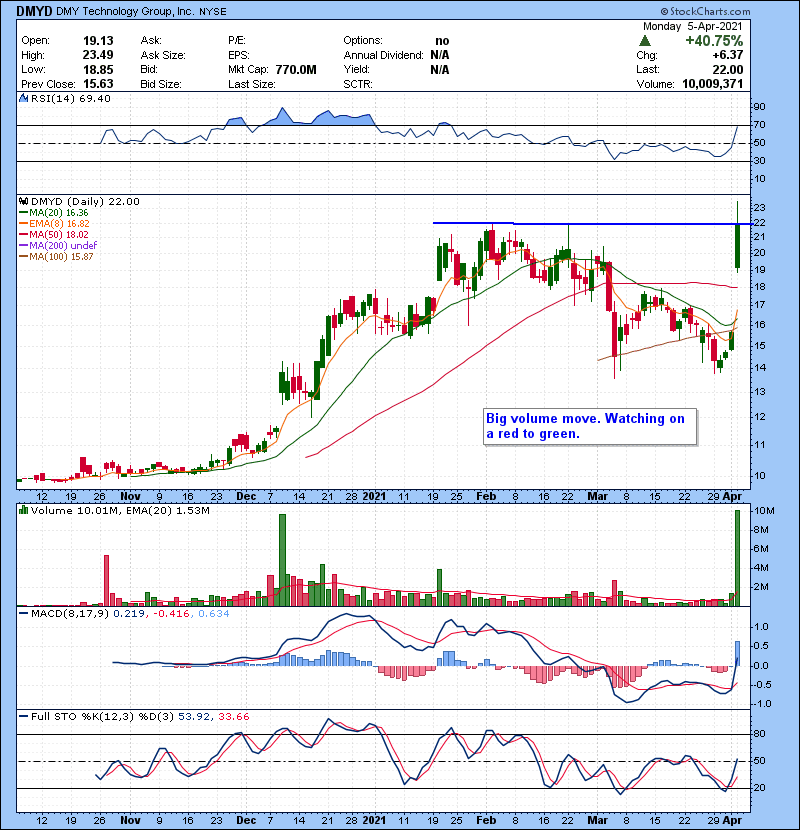Image resolution: width=800 pixels, height=830 pixels.
Task: Click the DMYD (Daily) 22.00 chart title
Action: (x=85, y=201)
